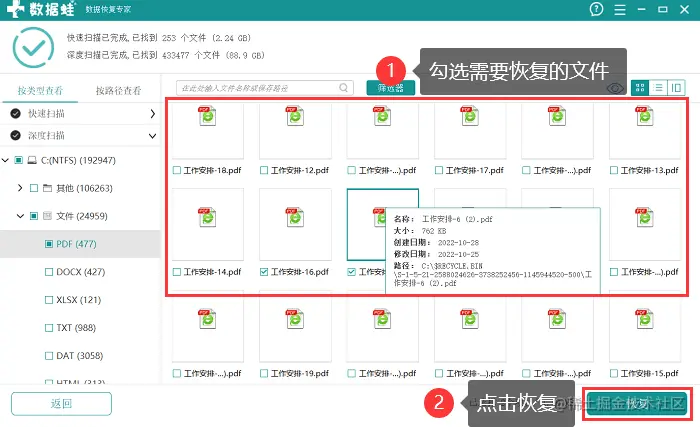Select the XLSX (121) label

pos(79,300)
